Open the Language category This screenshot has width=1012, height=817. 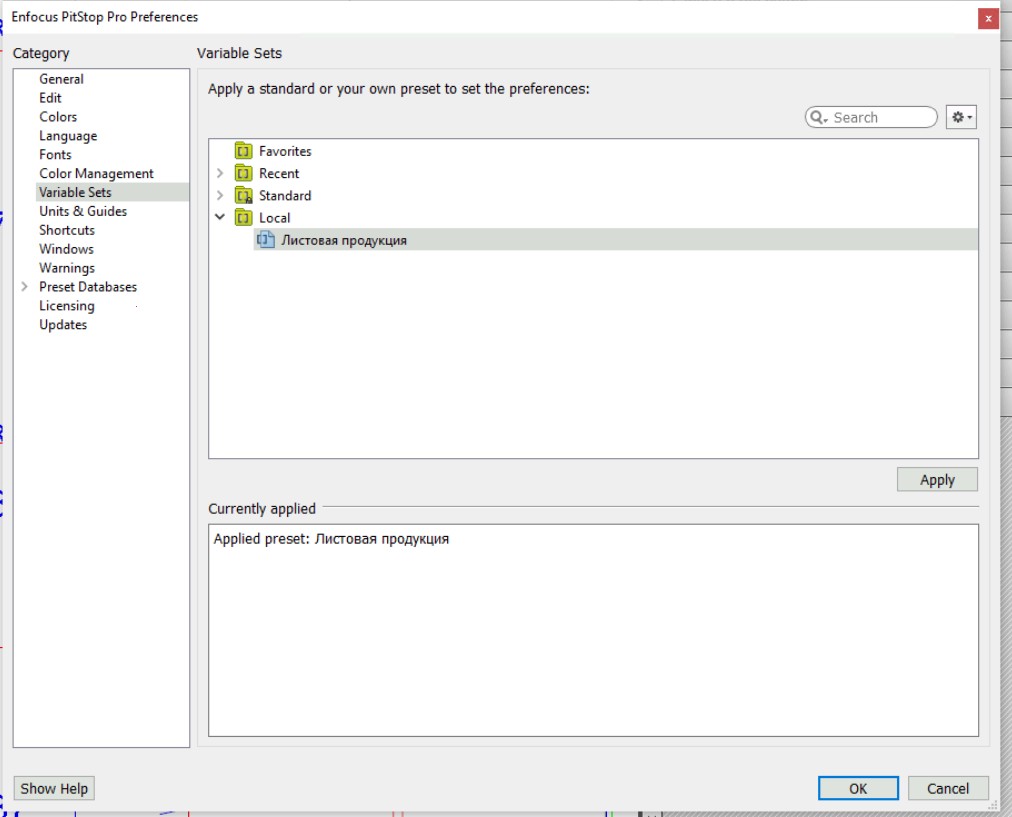[x=68, y=136]
